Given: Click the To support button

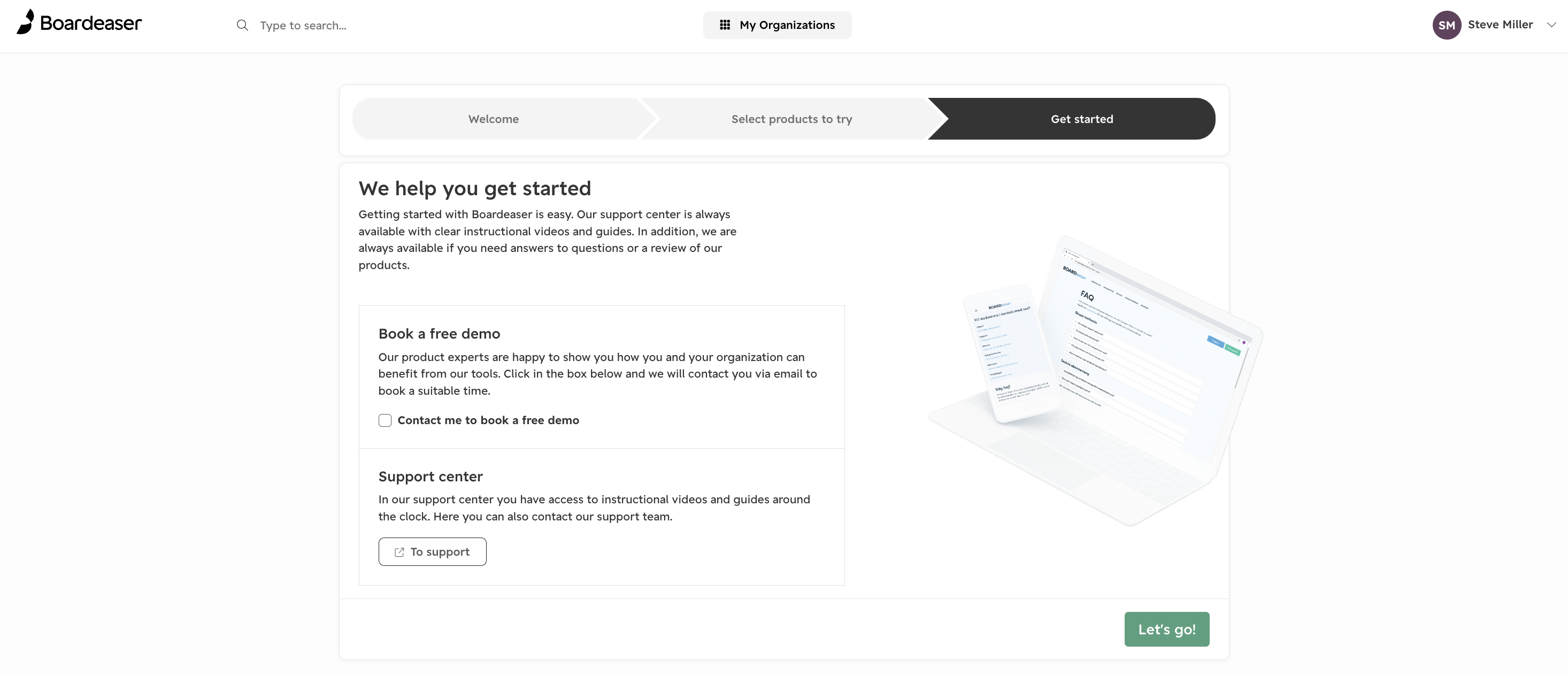Looking at the screenshot, I should (x=432, y=551).
